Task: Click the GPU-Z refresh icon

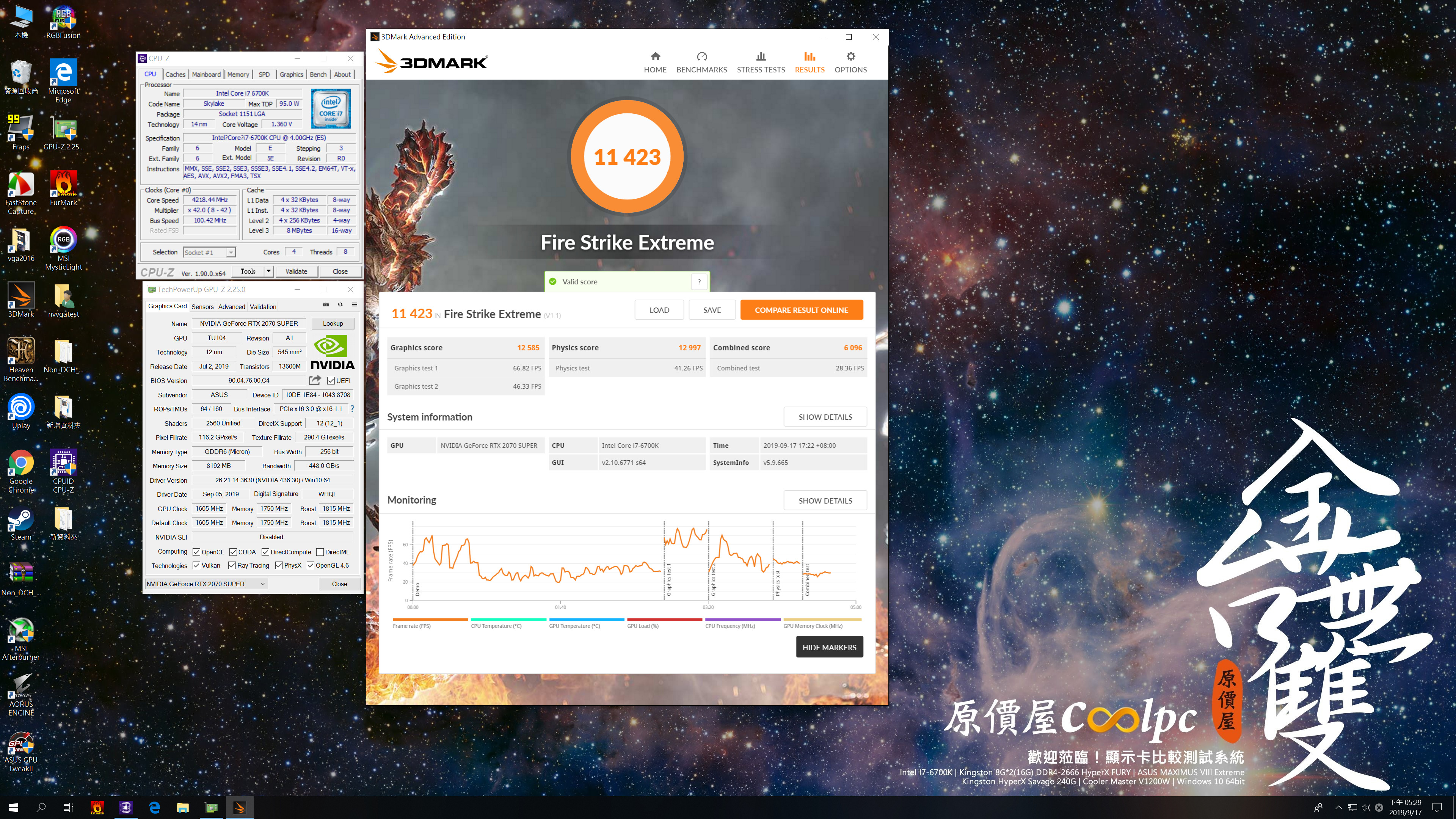Action: 340,304
